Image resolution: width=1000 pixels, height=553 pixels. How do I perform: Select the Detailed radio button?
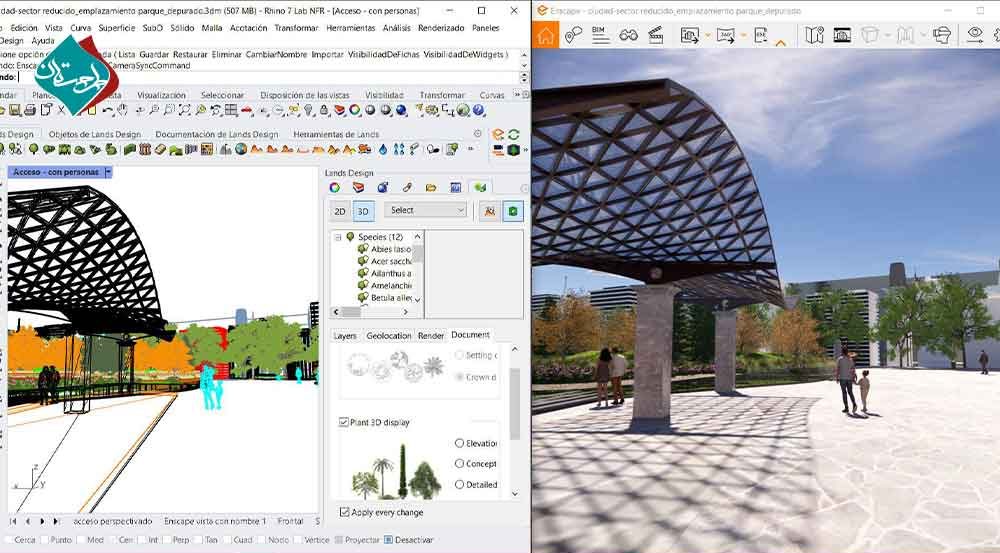coord(459,485)
